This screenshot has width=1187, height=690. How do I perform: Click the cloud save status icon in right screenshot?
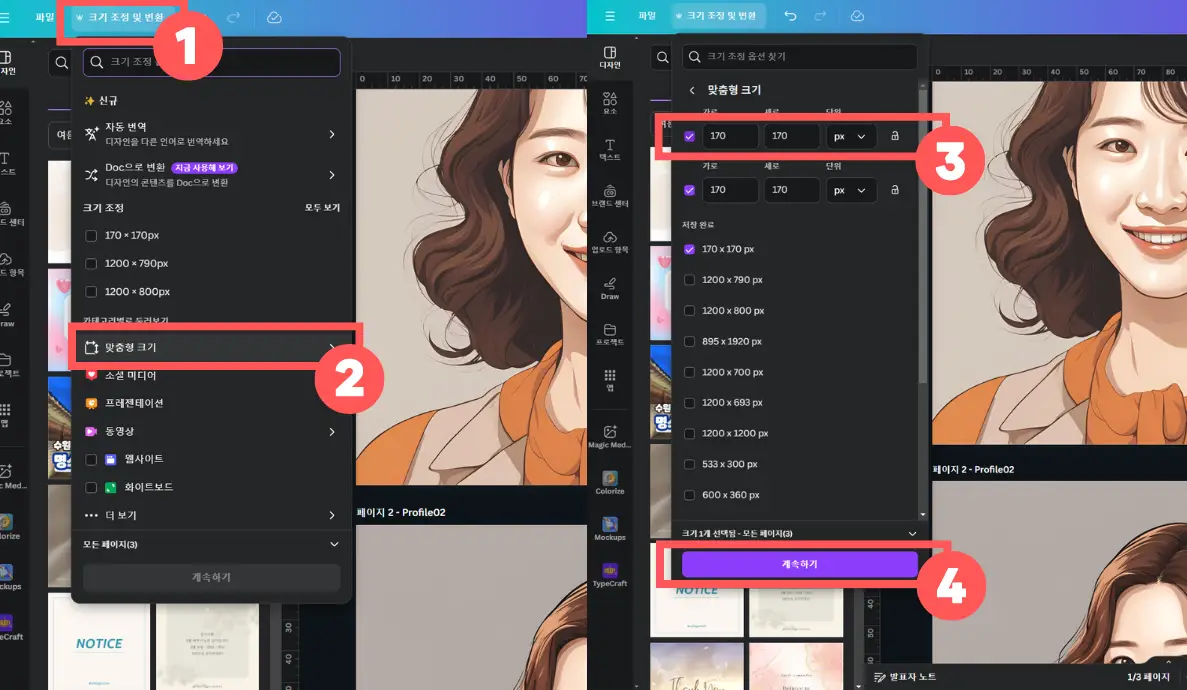tap(857, 16)
